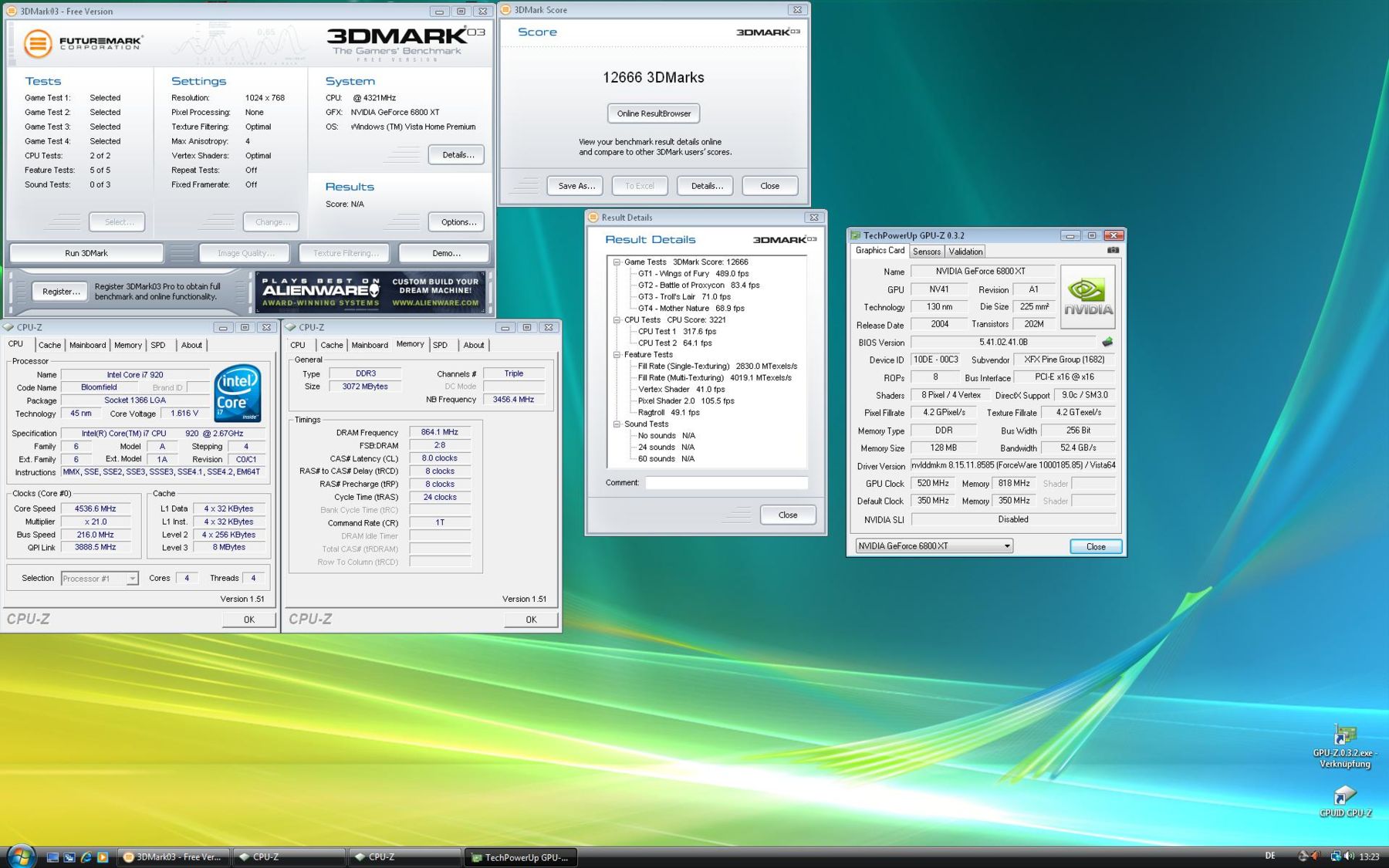Click the 13:23 clock in taskbar
1389x868 pixels.
pos(1369,856)
